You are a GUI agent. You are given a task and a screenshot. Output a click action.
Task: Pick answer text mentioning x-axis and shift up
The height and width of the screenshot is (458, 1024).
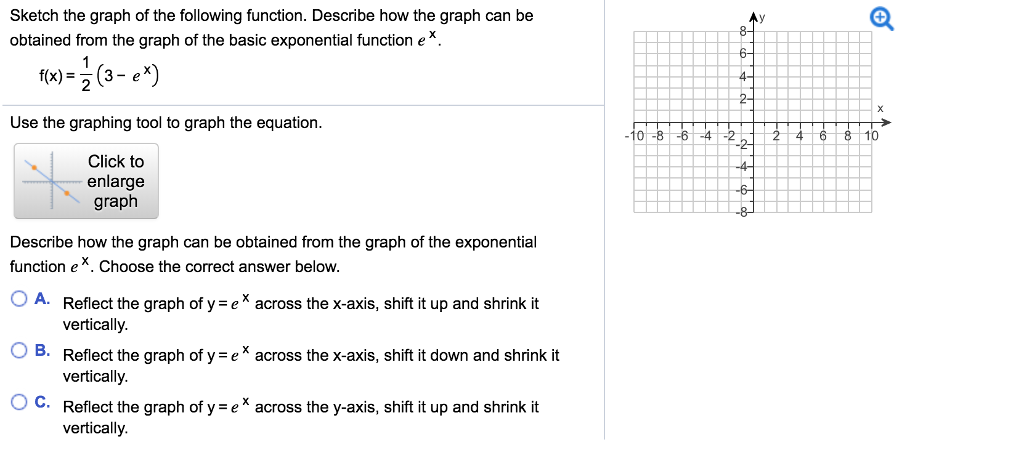(300, 314)
